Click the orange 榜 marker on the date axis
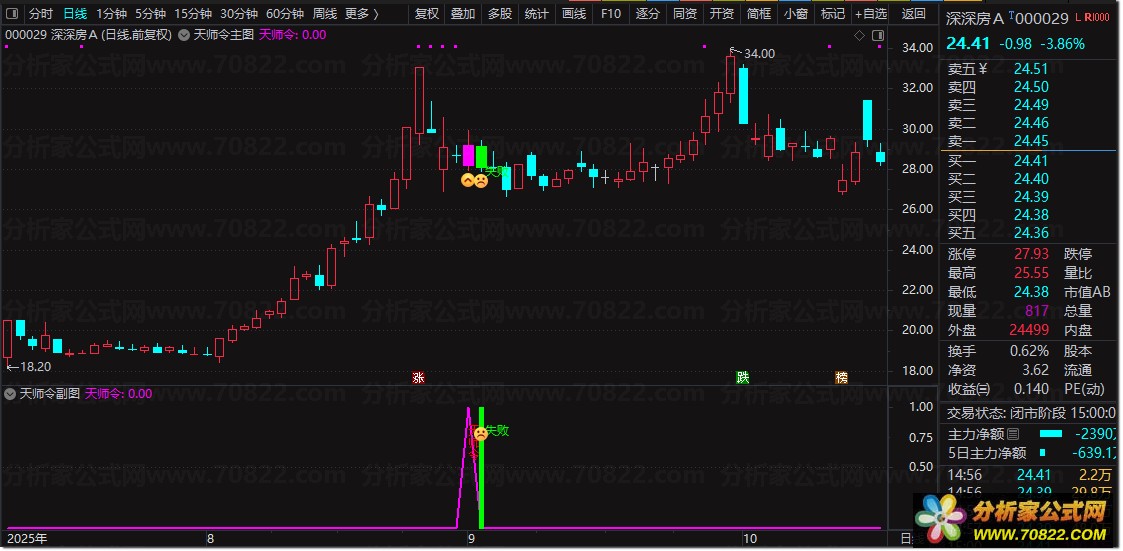The width and height of the screenshot is (1123, 551). 842,378
